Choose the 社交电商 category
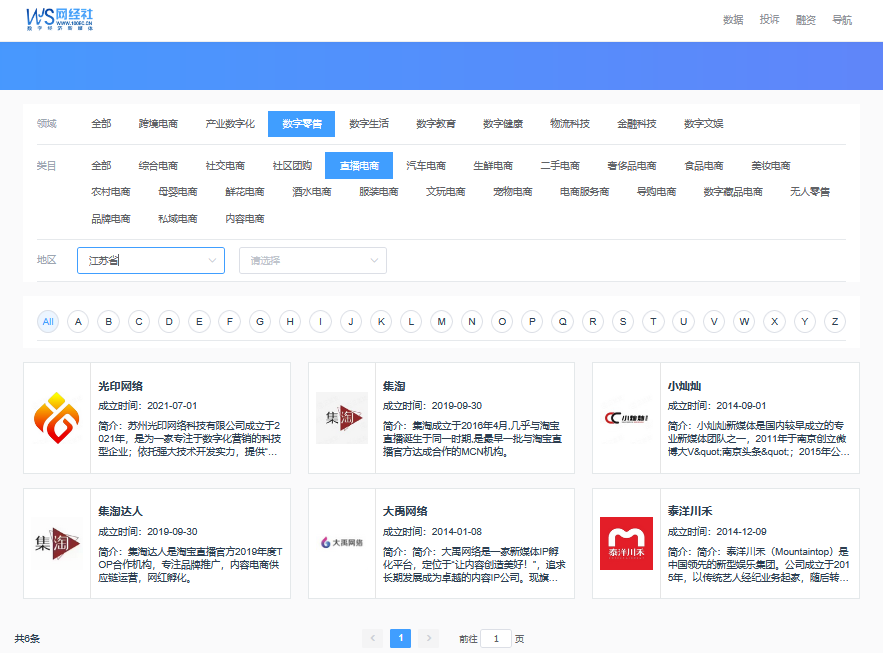 click(x=225, y=166)
